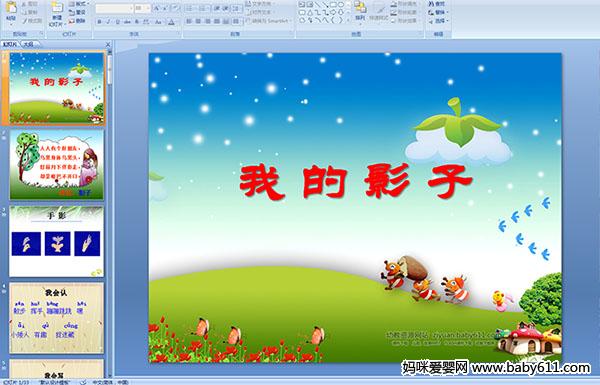The width and height of the screenshot is (600, 385).
Task: Select the 手影 slide thumbnail
Action: click(57, 241)
